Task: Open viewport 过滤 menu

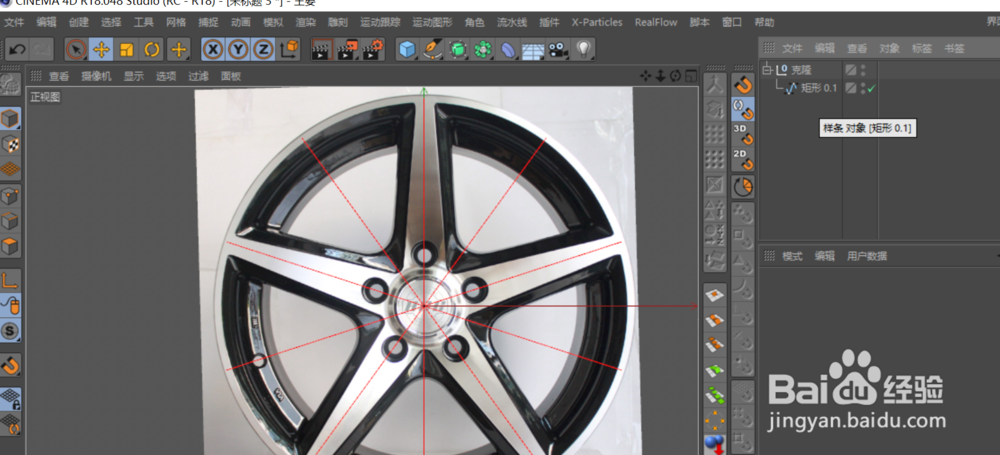Action: click(x=198, y=77)
